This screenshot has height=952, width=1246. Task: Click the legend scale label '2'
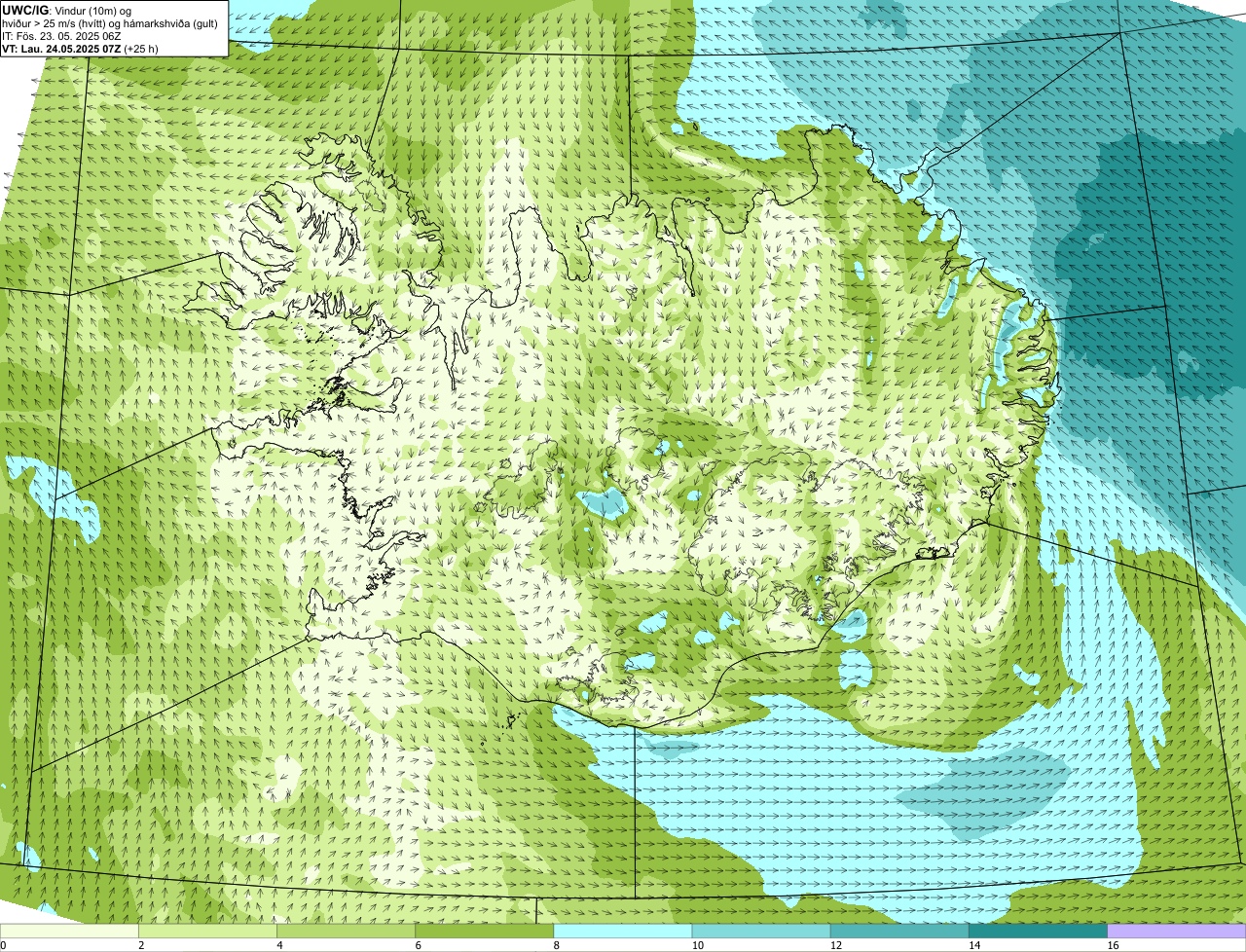[x=141, y=945]
